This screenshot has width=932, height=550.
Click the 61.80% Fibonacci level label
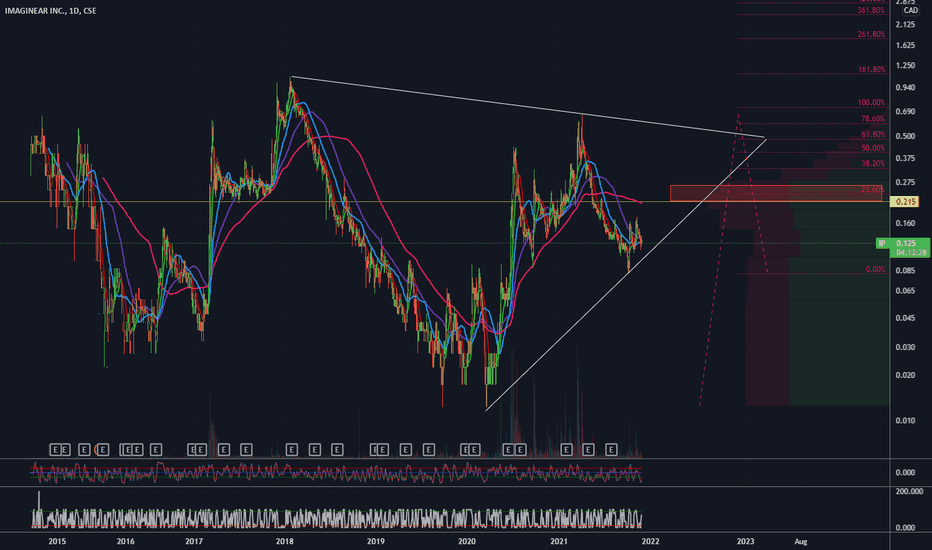(x=873, y=135)
